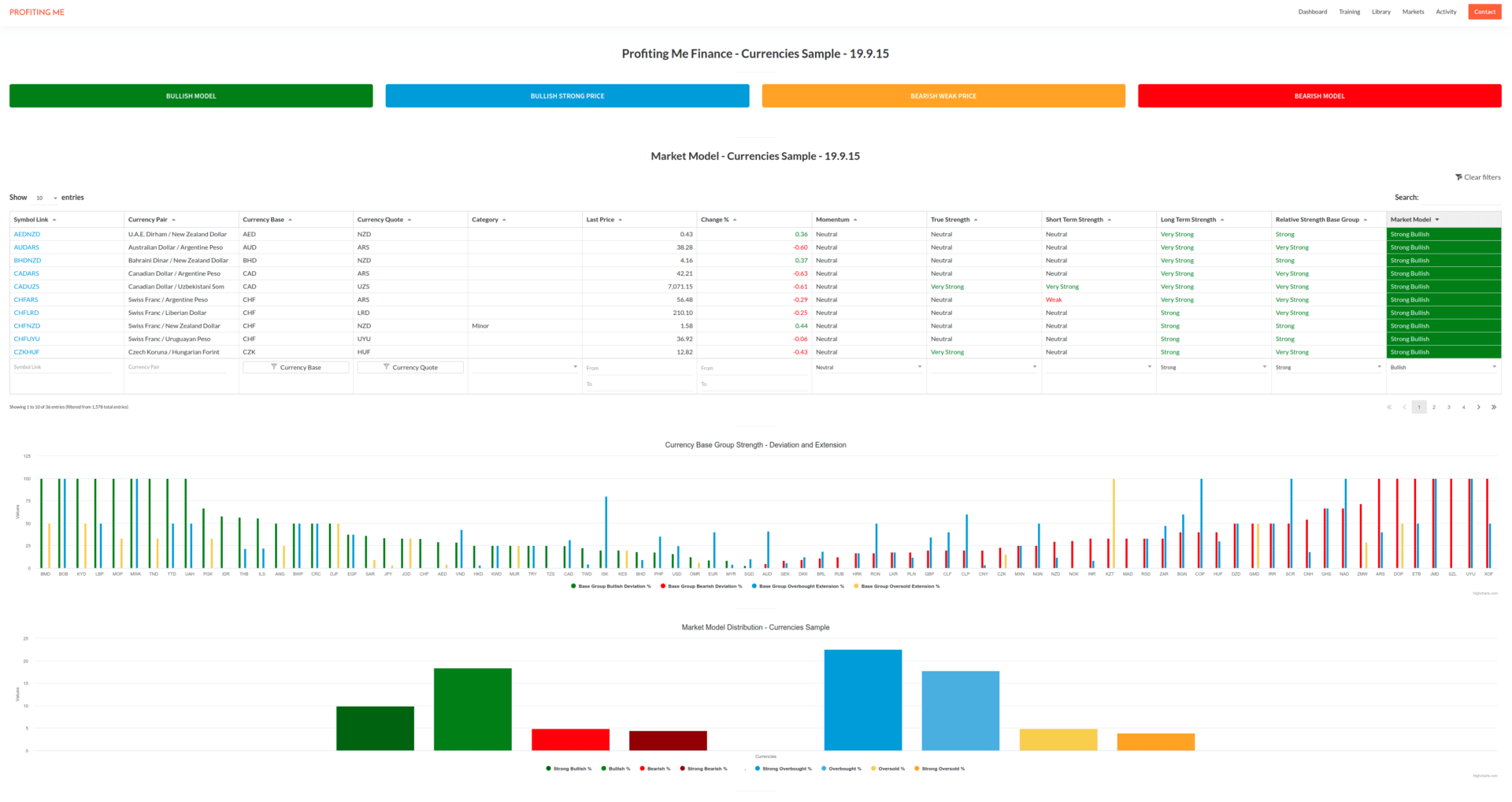This screenshot has height=802, width=1512.
Task: Open the Training menu item
Action: [x=1350, y=12]
